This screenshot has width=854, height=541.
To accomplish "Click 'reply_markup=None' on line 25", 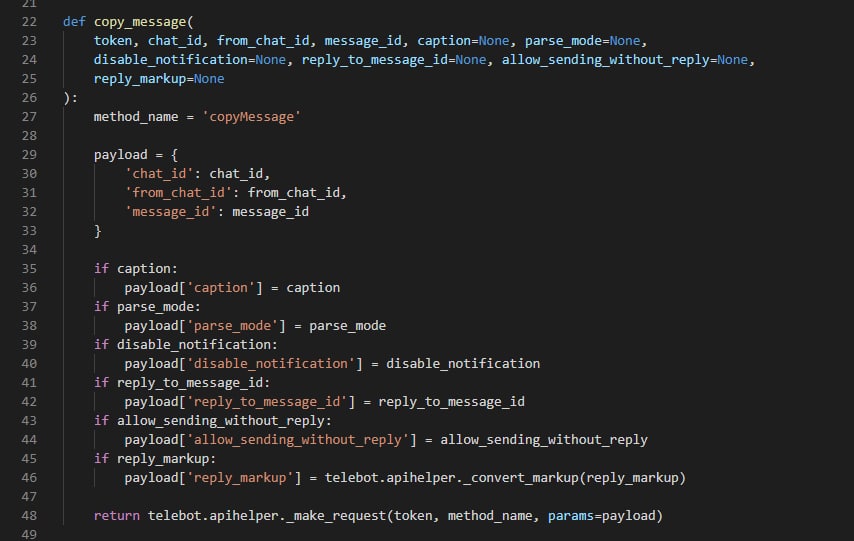I will coord(159,79).
